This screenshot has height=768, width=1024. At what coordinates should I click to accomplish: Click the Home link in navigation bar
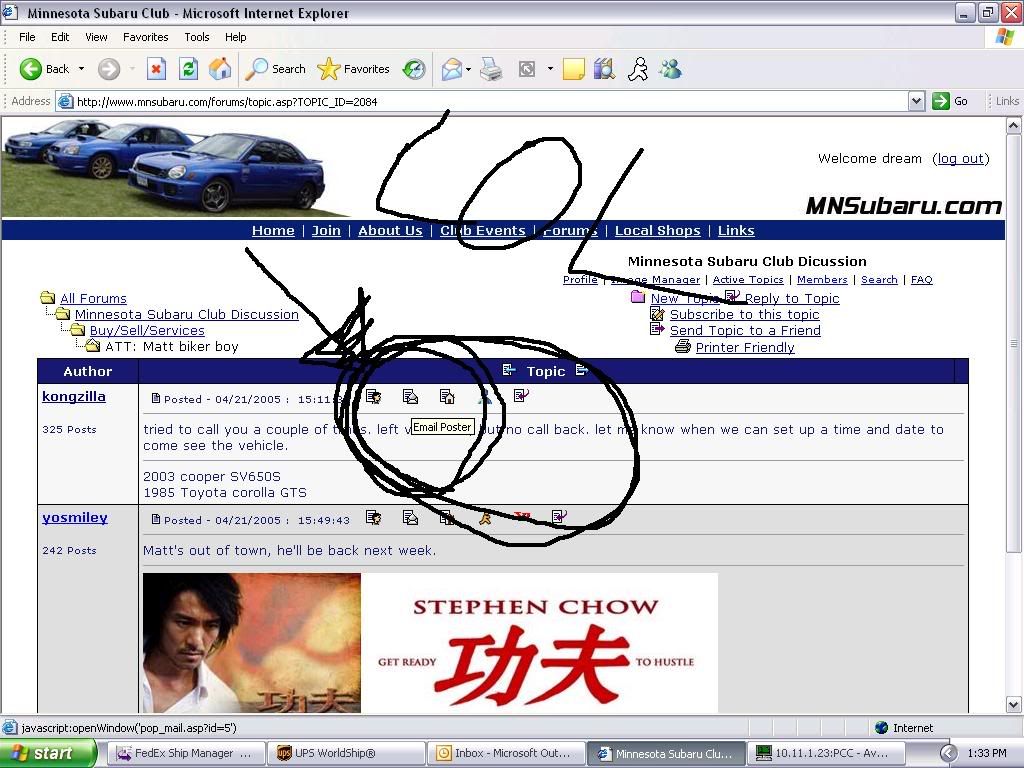click(273, 231)
